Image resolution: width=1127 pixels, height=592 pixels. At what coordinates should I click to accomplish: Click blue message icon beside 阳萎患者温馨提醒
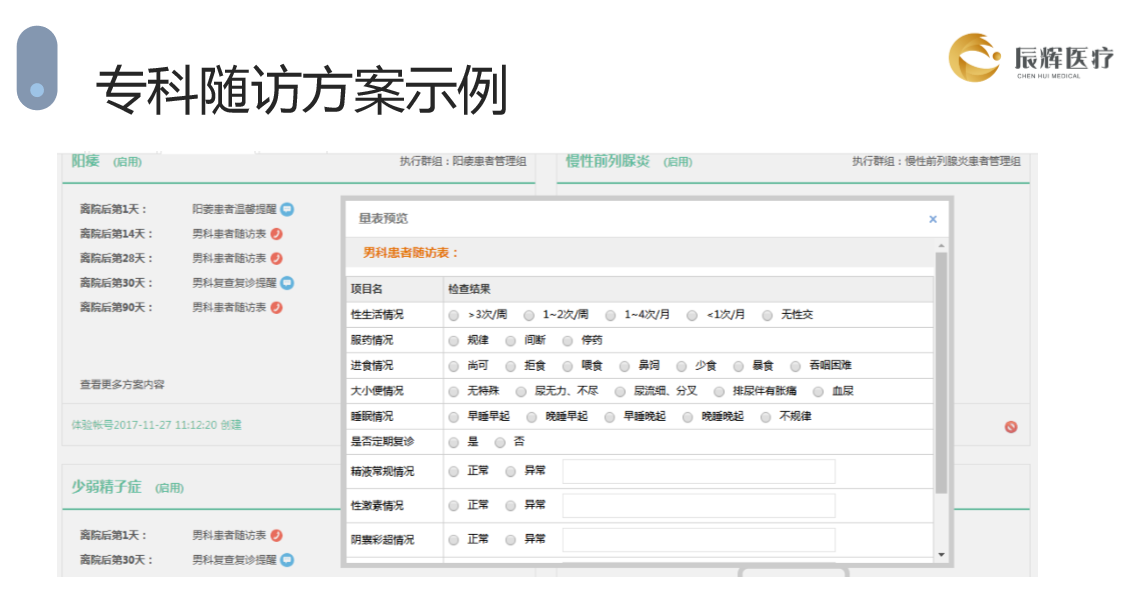coord(287,209)
